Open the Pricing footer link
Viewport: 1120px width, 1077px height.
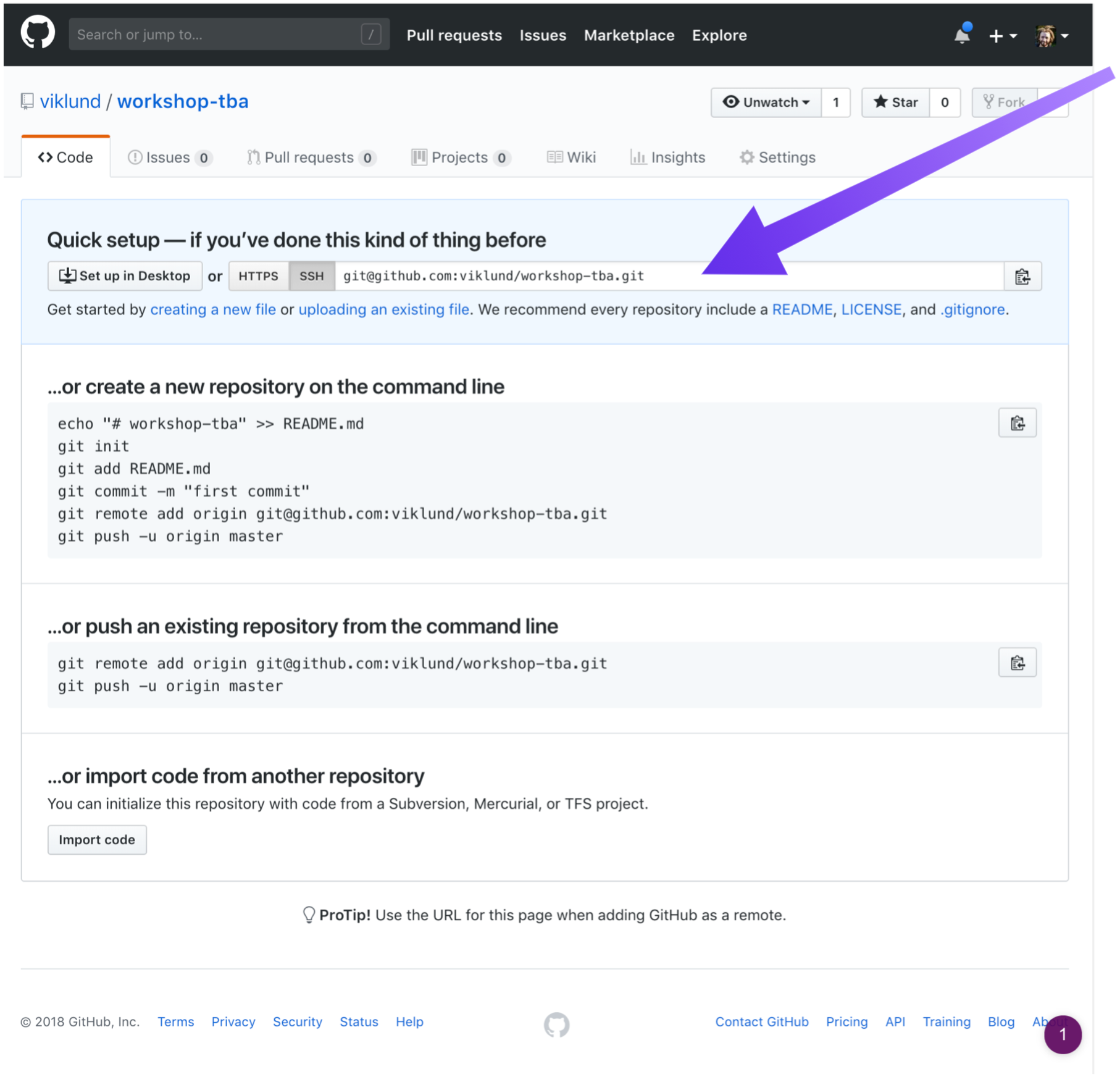[846, 1022]
